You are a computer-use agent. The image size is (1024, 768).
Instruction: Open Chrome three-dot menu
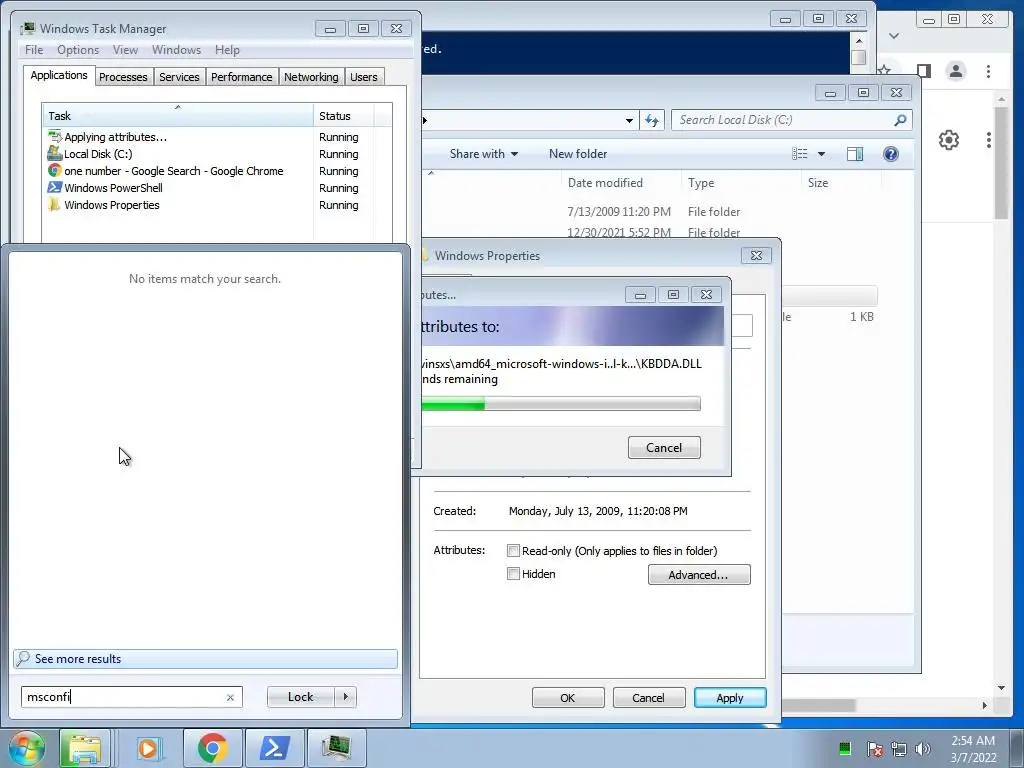pos(988,71)
